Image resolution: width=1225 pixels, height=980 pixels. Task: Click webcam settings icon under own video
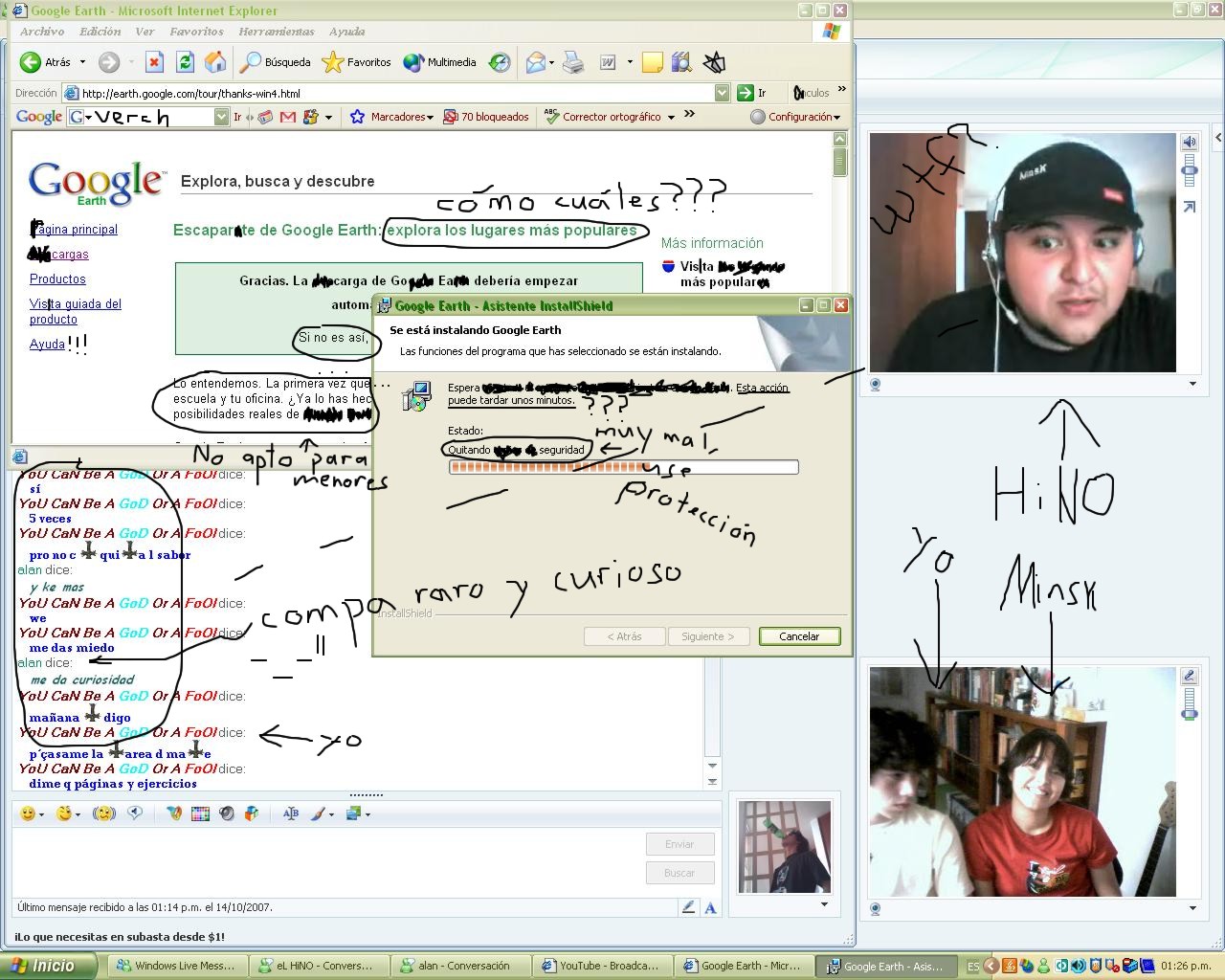[875, 908]
